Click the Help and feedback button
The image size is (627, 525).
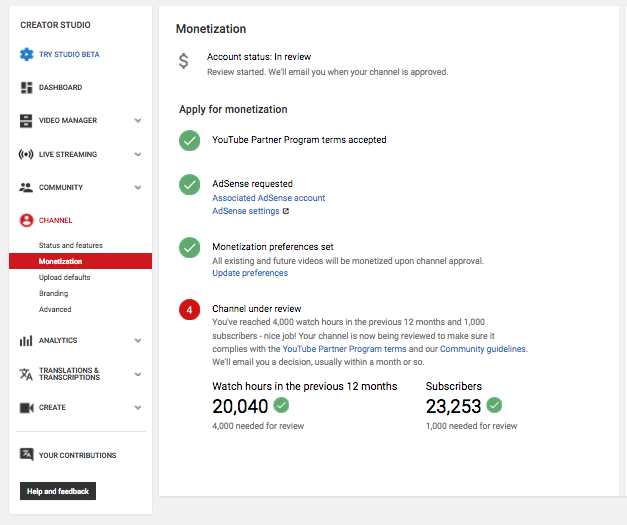click(58, 491)
